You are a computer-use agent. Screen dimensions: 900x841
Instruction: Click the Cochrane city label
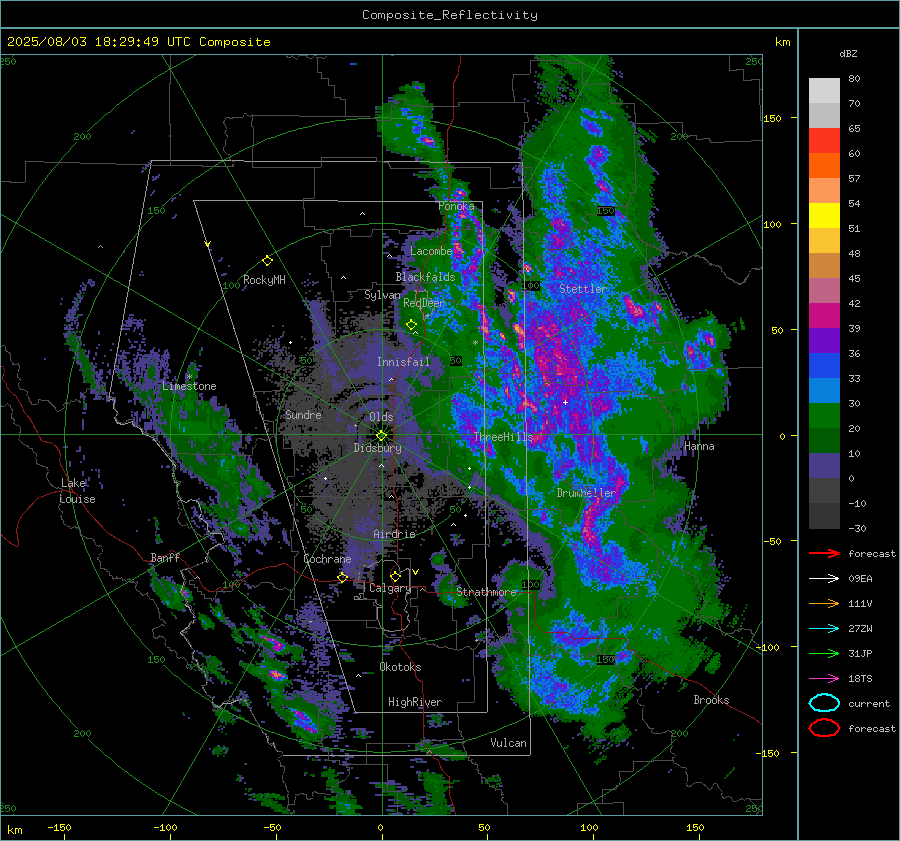tap(327, 559)
